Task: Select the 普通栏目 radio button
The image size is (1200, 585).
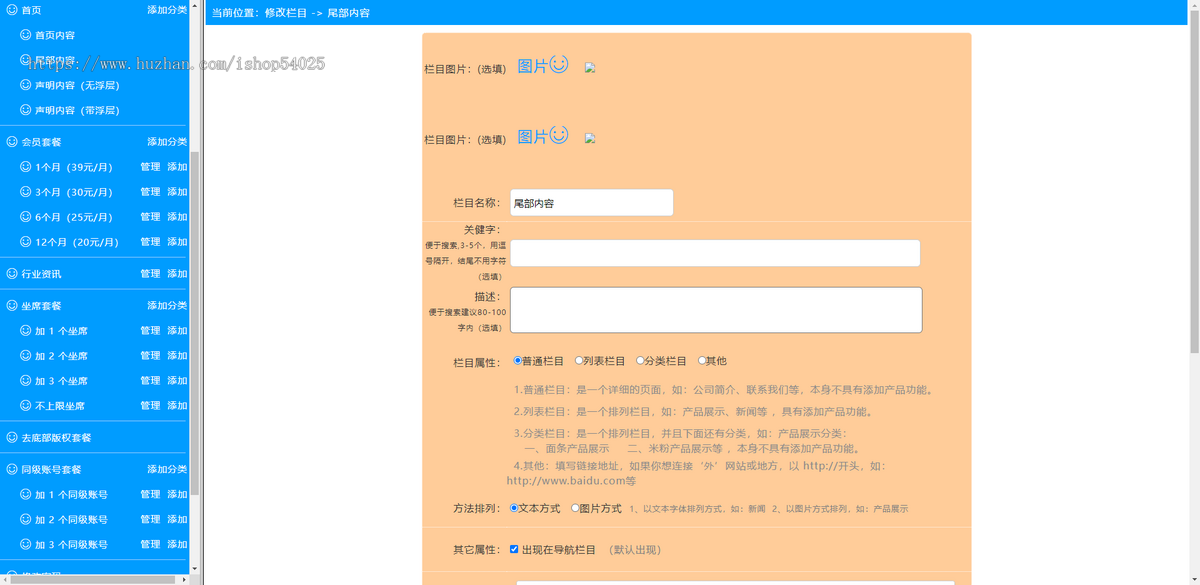Action: click(518, 360)
